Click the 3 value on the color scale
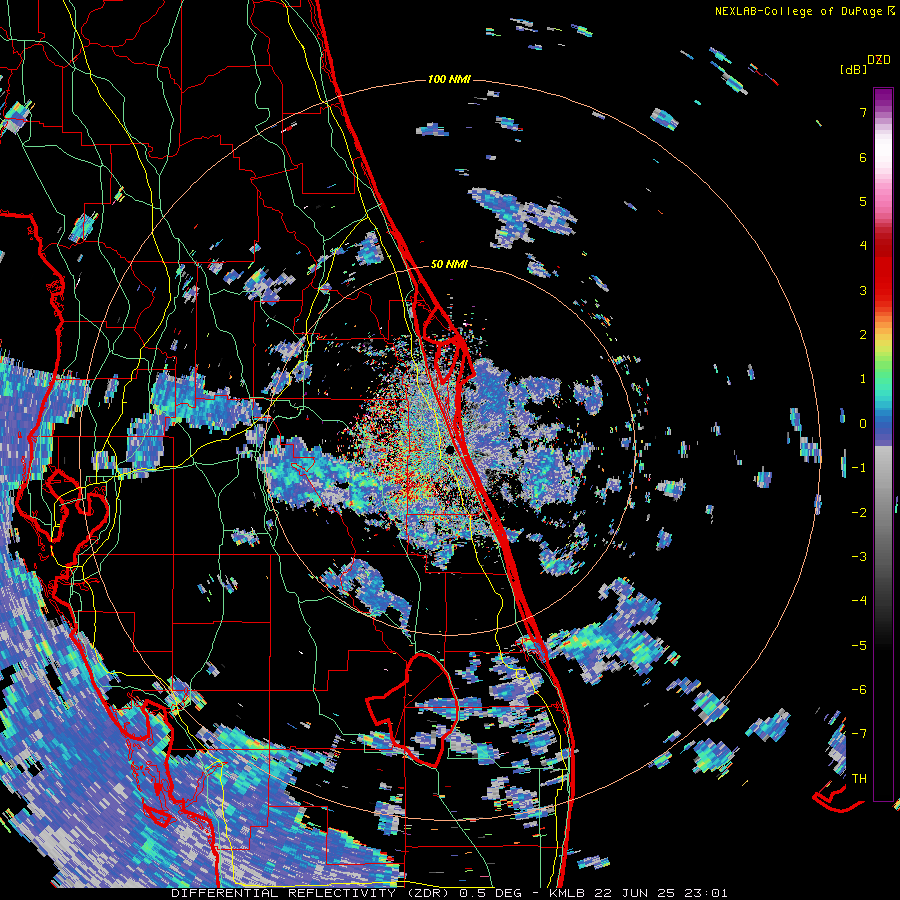The height and width of the screenshot is (900, 900). pyautogui.click(x=863, y=290)
